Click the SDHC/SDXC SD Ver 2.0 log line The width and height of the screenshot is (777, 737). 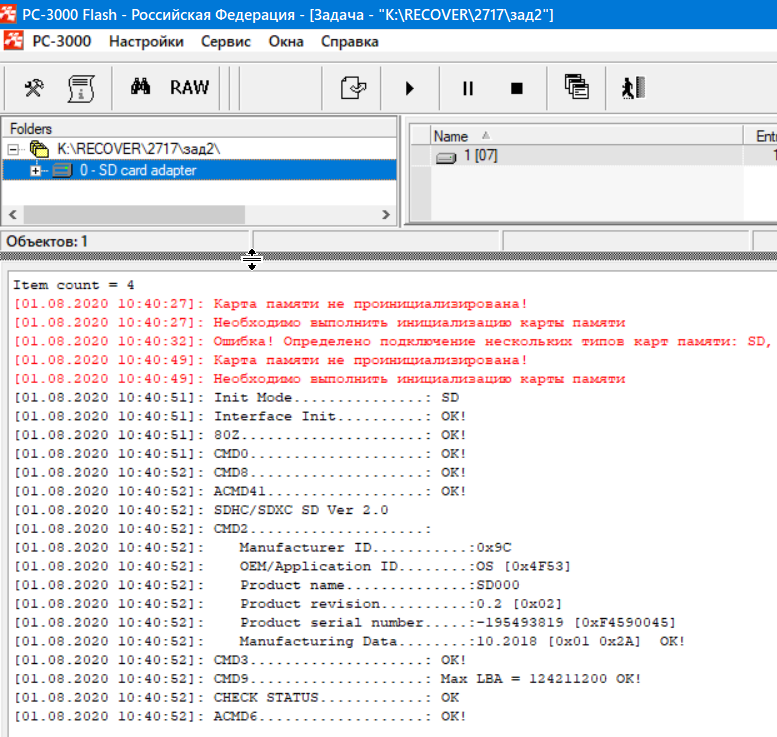tap(201, 510)
